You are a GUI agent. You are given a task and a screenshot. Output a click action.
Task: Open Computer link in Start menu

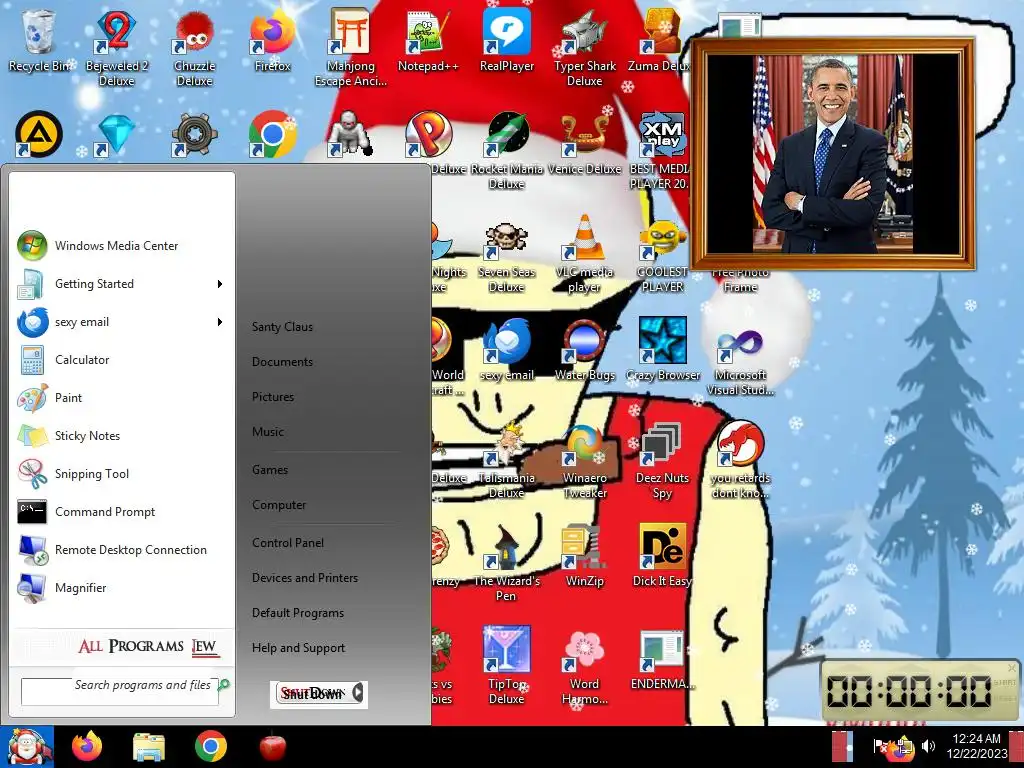click(279, 505)
